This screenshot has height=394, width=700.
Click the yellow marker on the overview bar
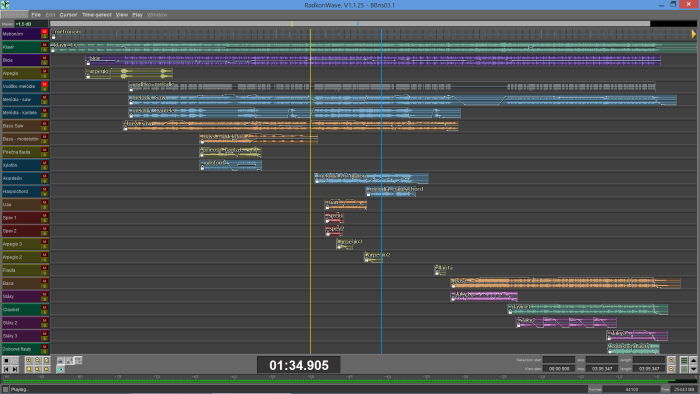292,24
